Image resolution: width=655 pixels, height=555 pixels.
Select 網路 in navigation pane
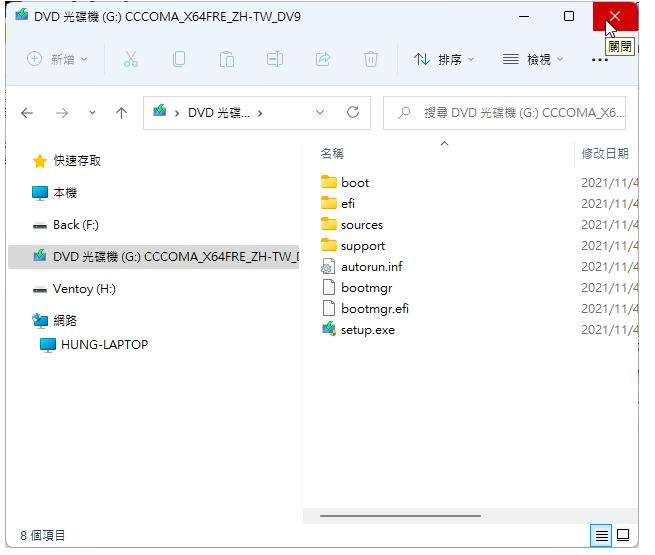pyautogui.click(x=65, y=321)
